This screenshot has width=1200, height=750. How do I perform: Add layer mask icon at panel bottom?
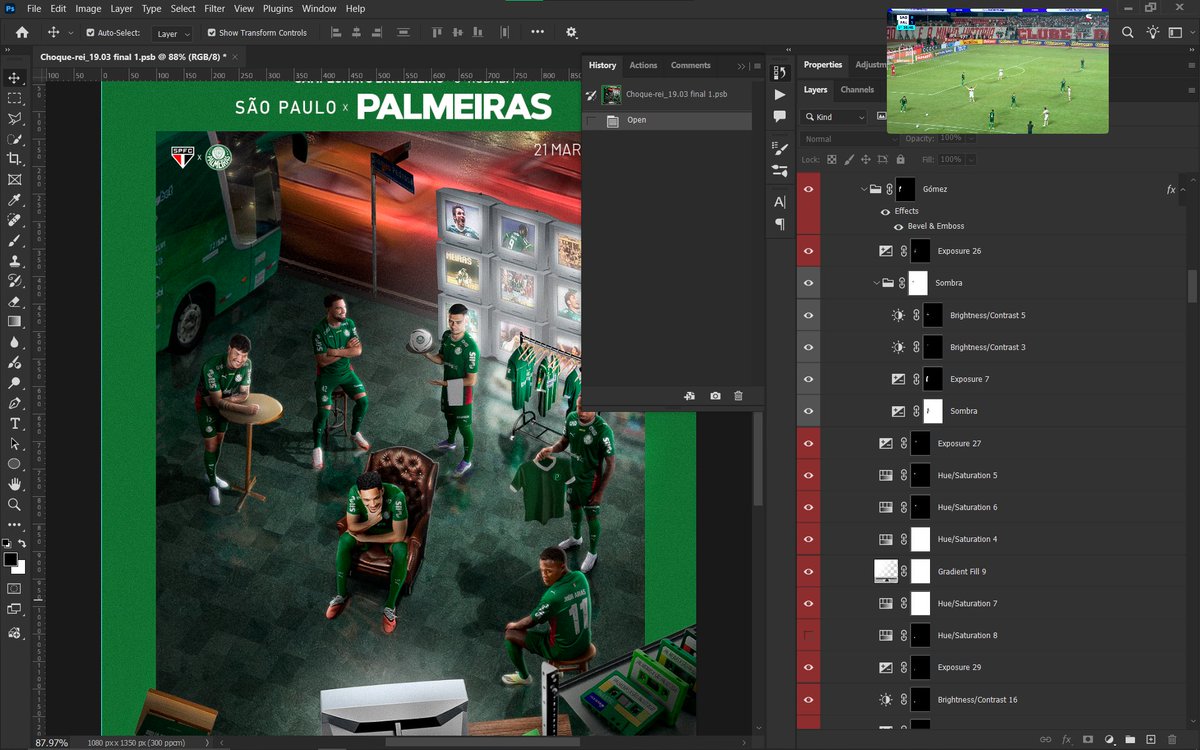[x=1088, y=739]
